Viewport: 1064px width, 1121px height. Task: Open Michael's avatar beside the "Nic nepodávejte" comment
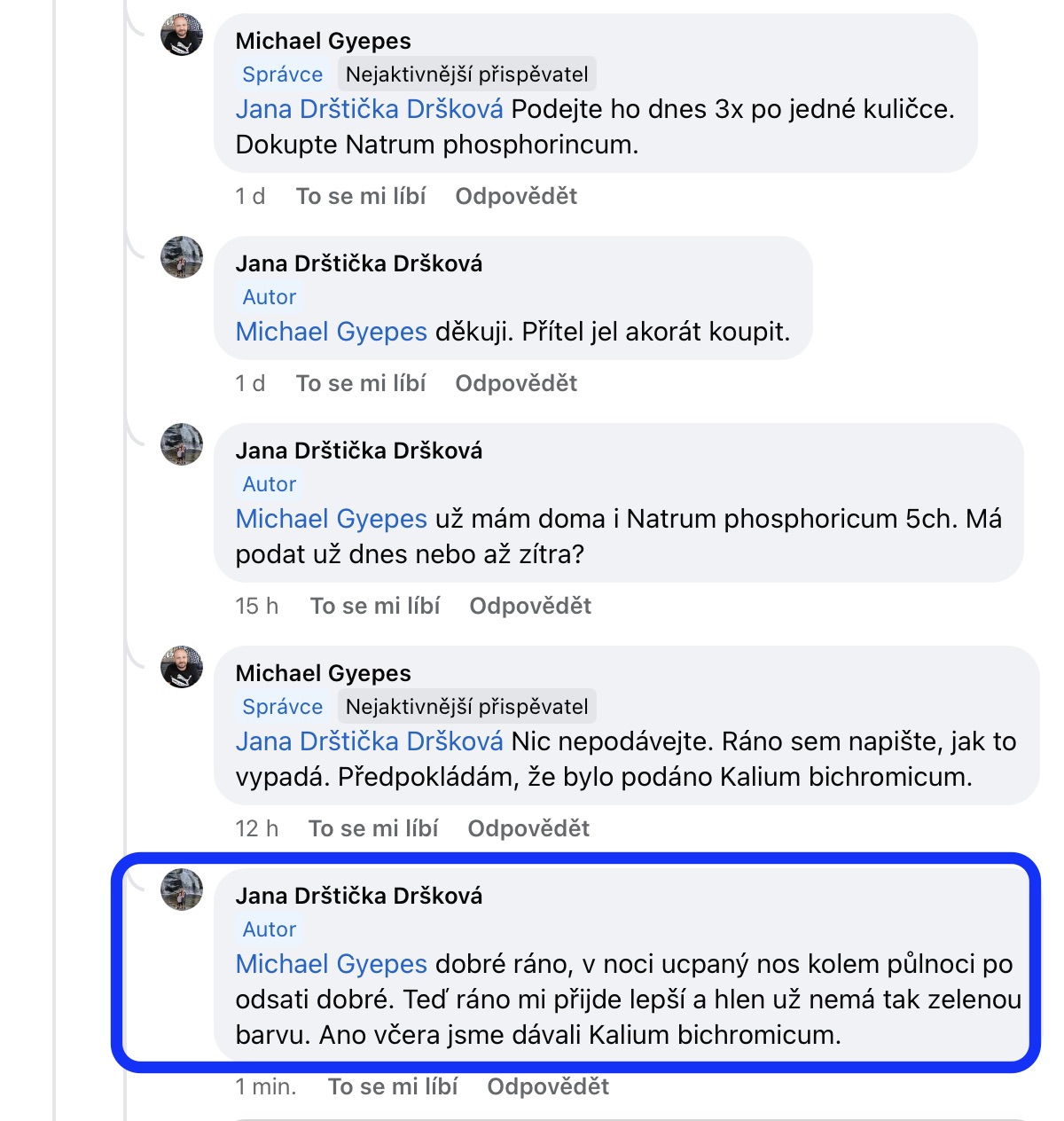pyautogui.click(x=182, y=668)
